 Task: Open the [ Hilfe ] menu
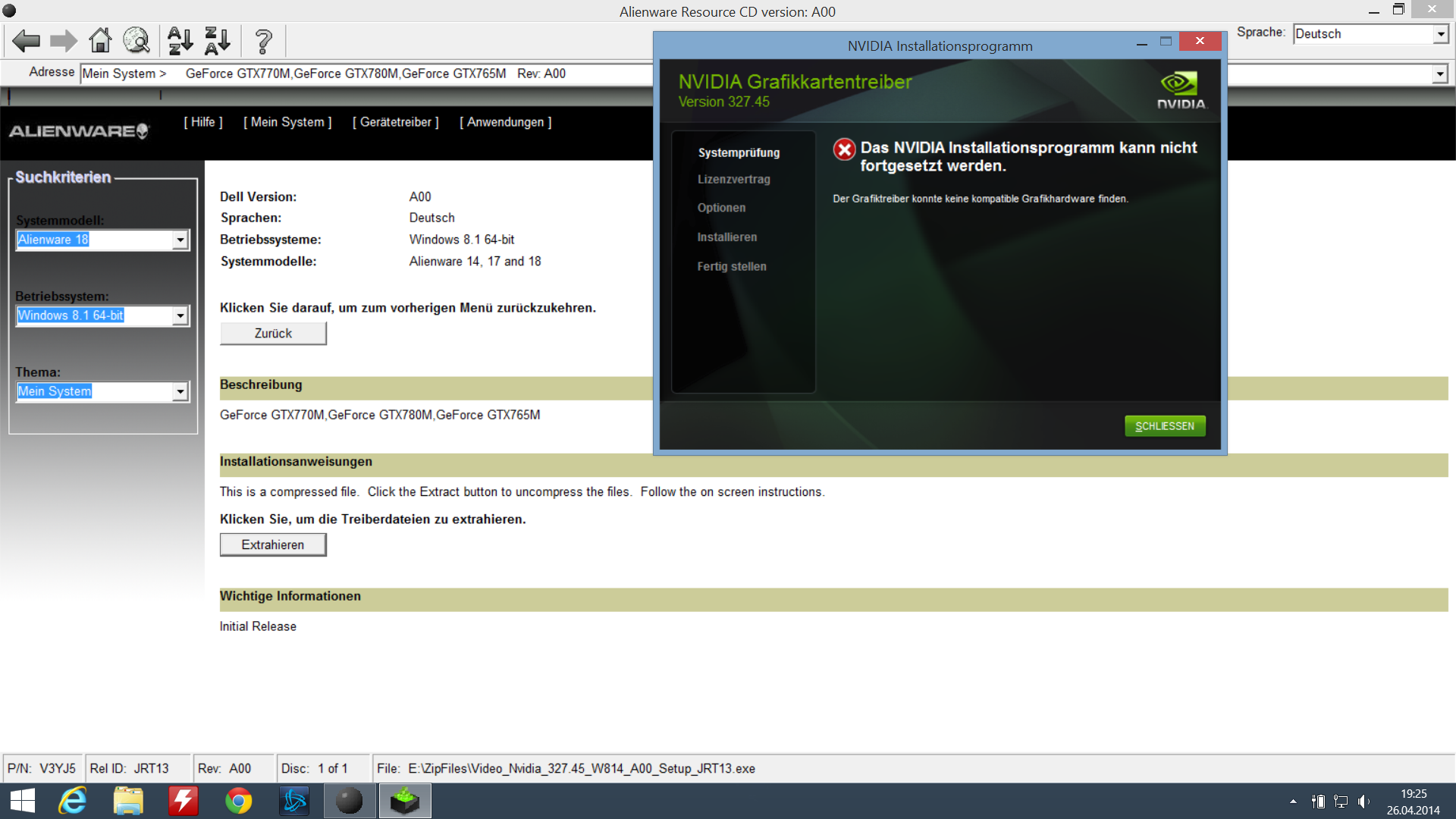tap(203, 122)
